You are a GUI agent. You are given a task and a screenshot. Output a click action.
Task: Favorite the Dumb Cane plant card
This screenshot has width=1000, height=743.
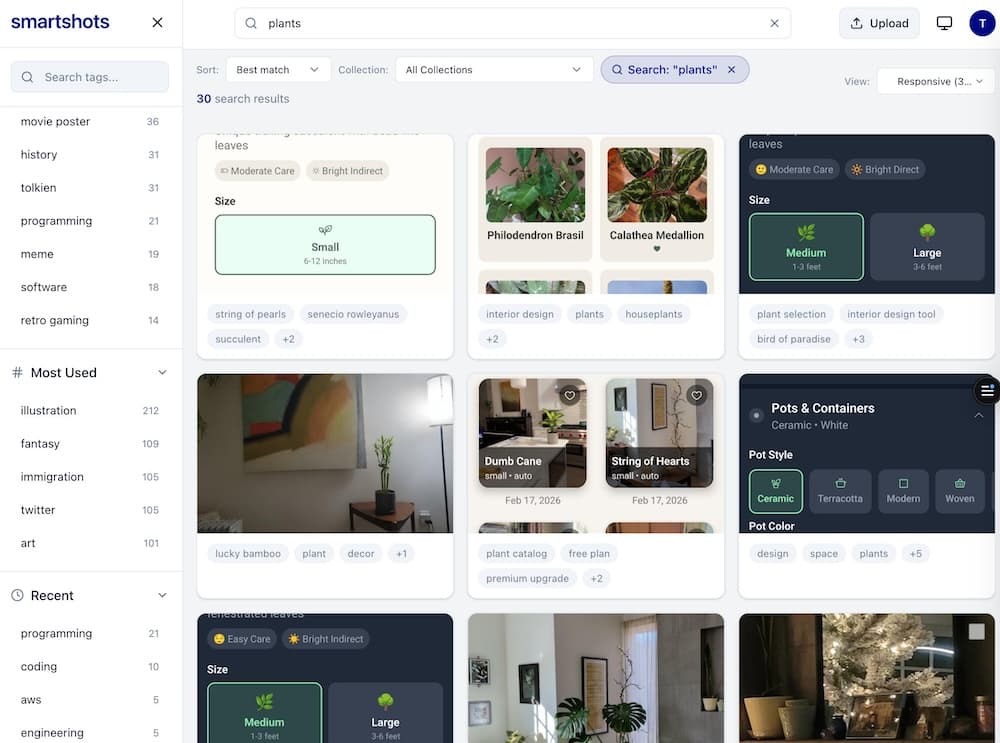(570, 395)
